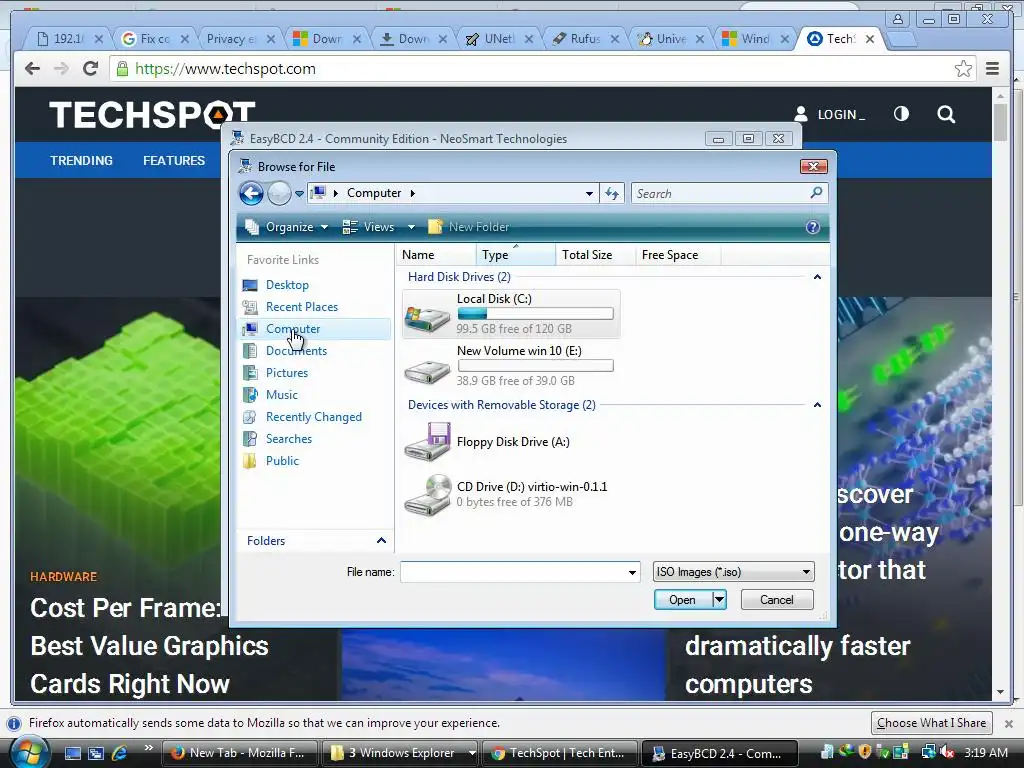Open New Tab - Mozilla Firefox taskbar item
The width and height of the screenshot is (1024, 768).
[x=239, y=753]
